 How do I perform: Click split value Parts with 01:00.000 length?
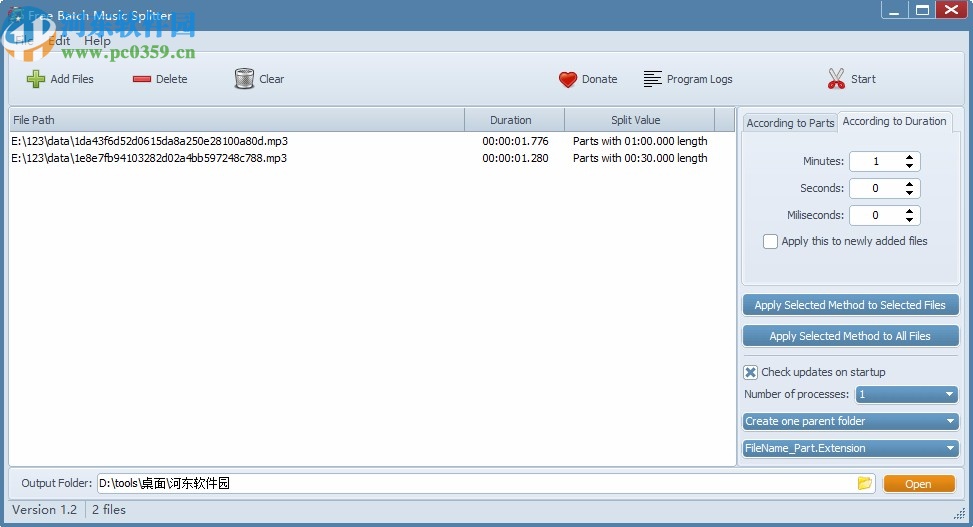coord(640,141)
